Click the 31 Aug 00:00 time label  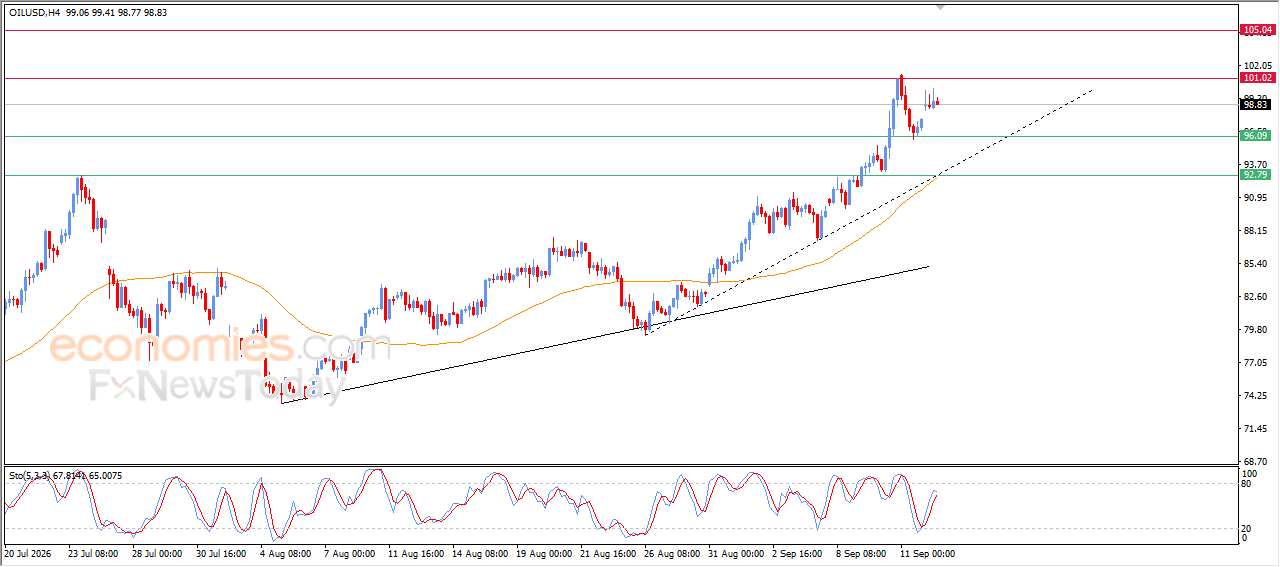pyautogui.click(x=735, y=552)
